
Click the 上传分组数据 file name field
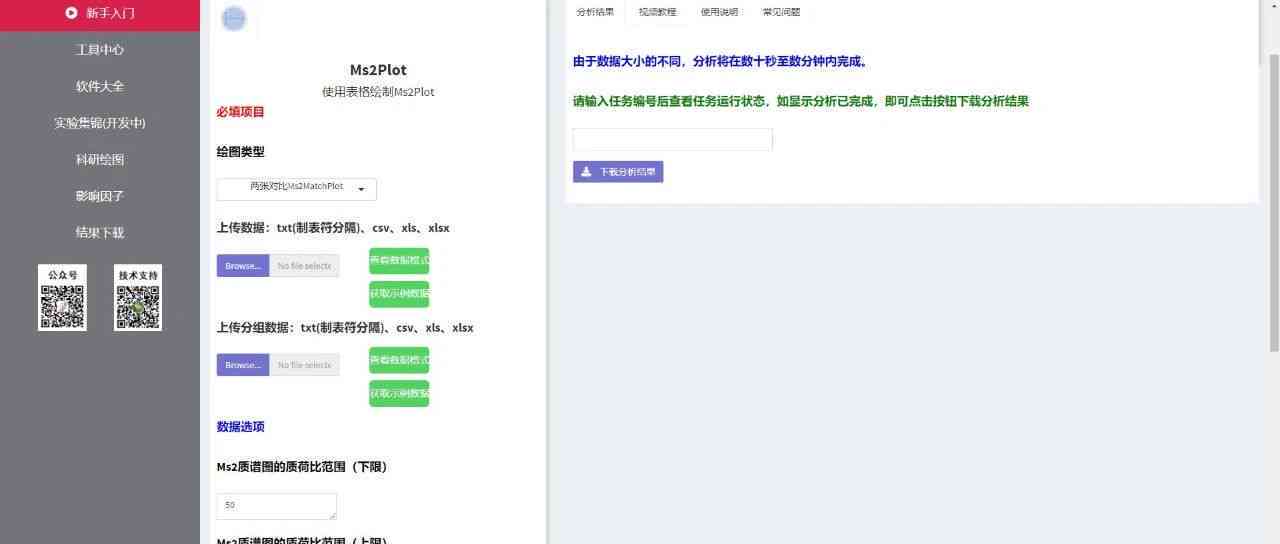(x=304, y=365)
